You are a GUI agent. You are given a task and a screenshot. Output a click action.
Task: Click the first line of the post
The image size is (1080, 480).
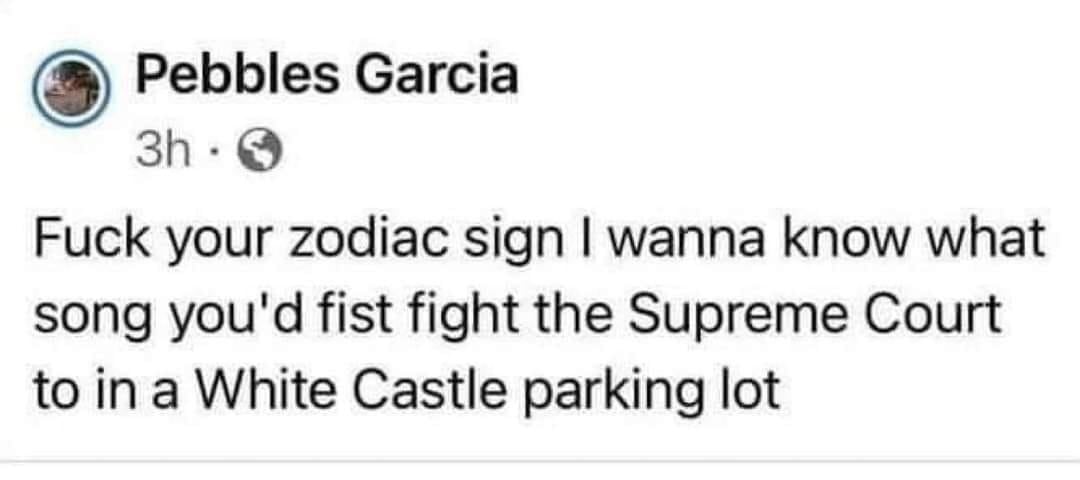click(x=540, y=244)
